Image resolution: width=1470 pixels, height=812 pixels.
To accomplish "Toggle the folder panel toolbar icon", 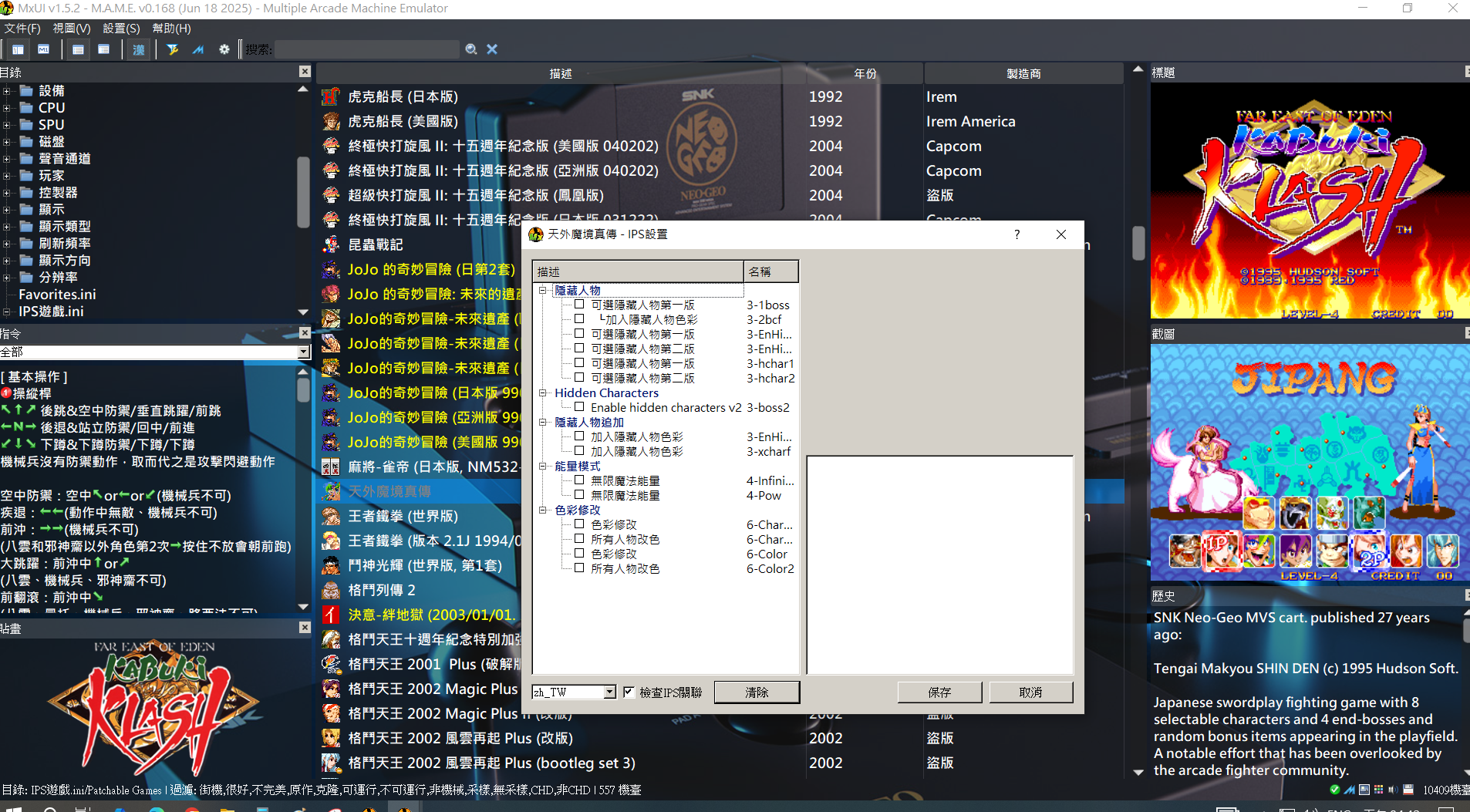I will pos(18,49).
